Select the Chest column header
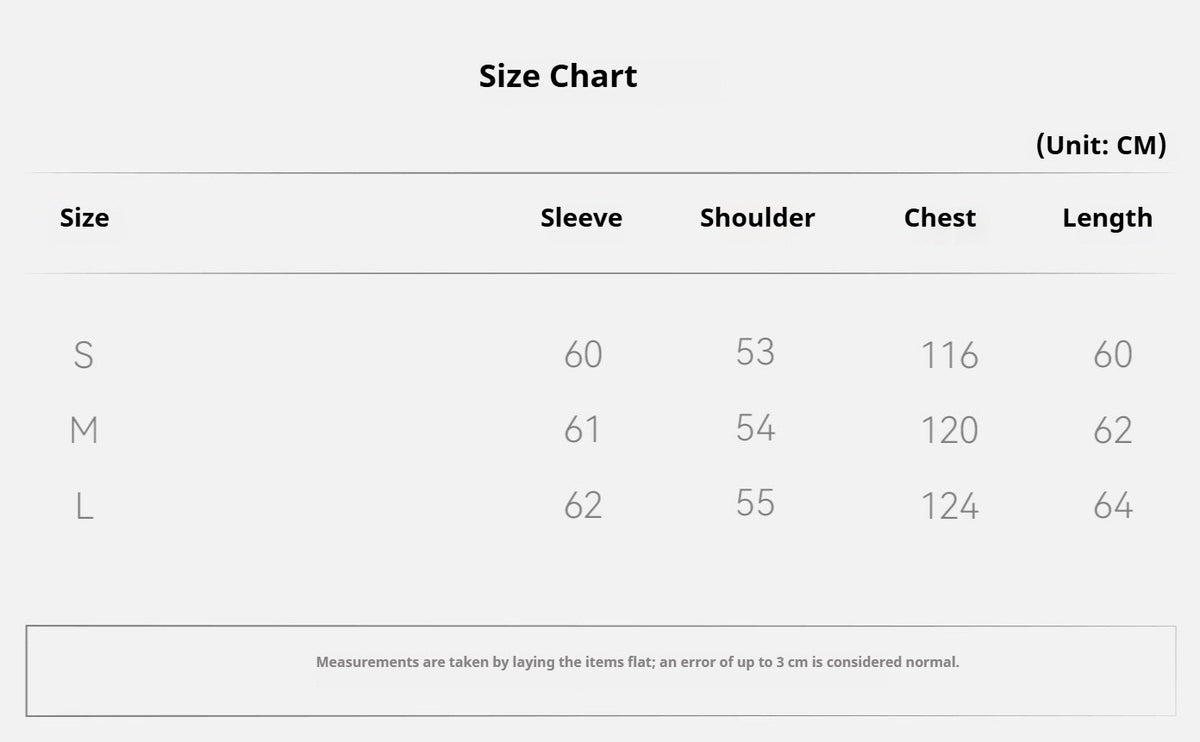1200x742 pixels. 940,218
